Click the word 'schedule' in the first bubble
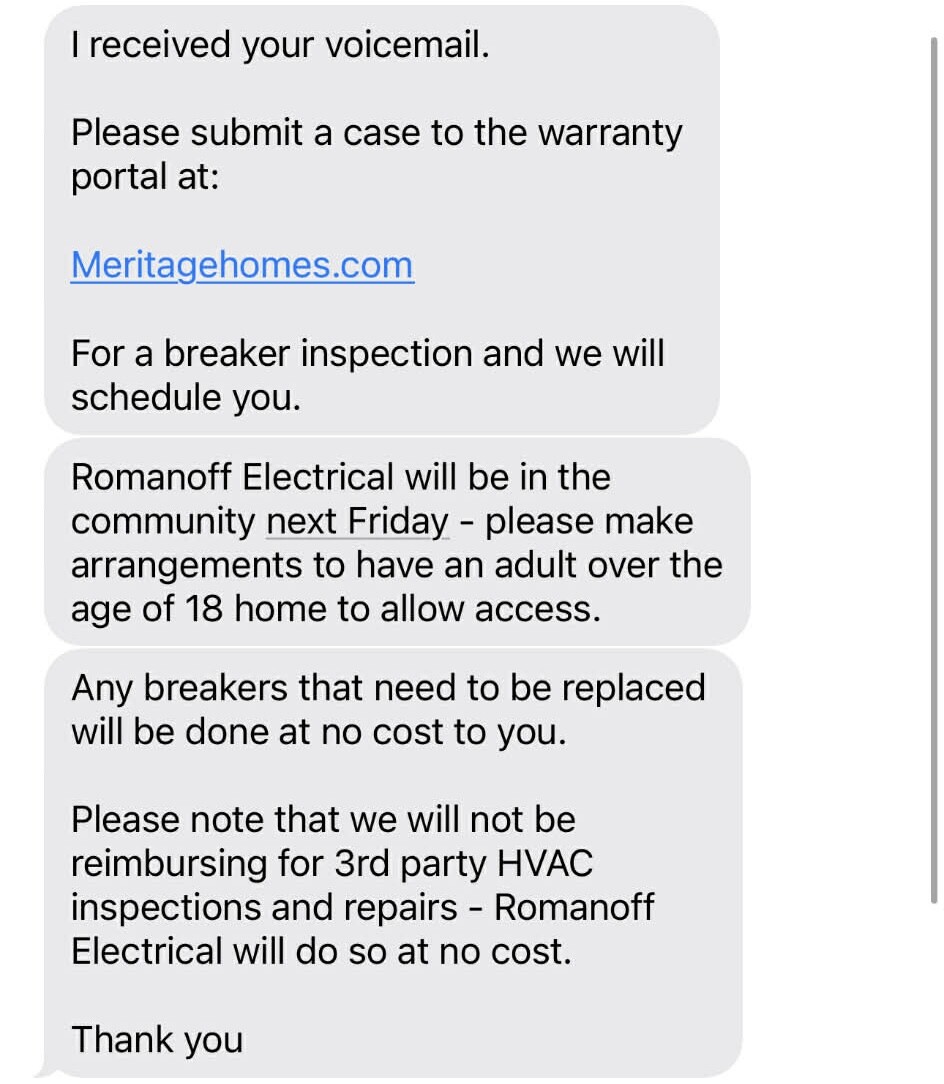Screen dimensions: 944x1084 tap(140, 397)
